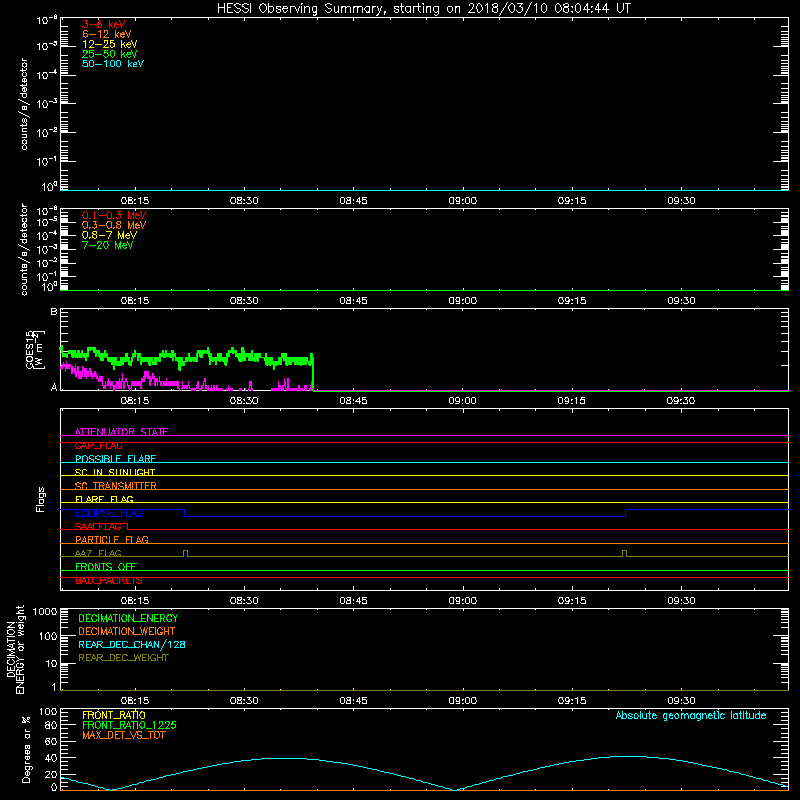
Task: Click the 100 value on Degrees or % axis
Action: tap(48, 712)
